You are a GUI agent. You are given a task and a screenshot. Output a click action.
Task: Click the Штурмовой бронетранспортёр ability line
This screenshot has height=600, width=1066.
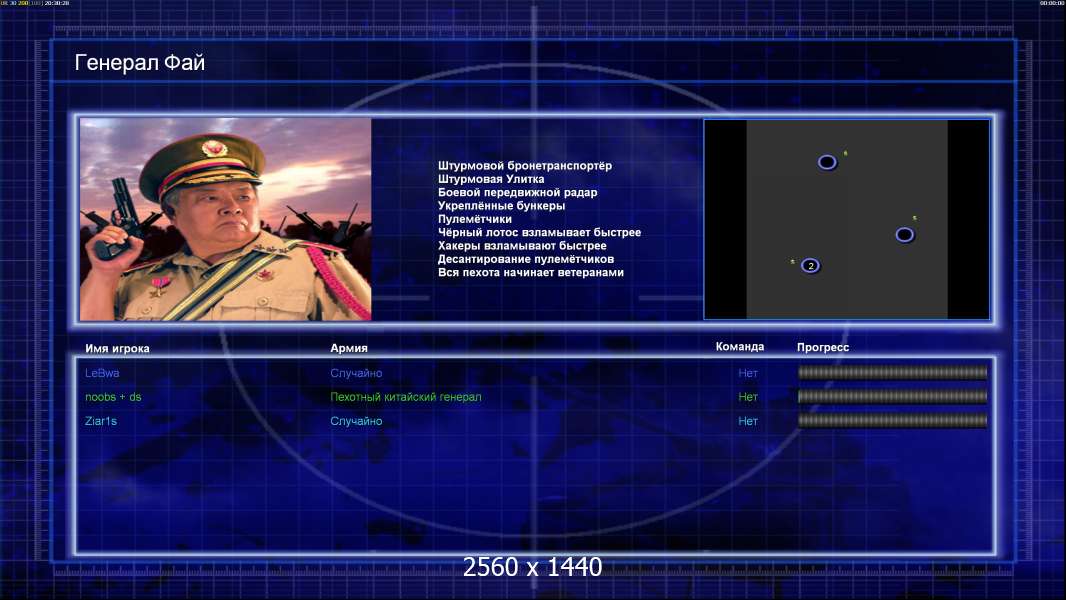click(x=525, y=166)
